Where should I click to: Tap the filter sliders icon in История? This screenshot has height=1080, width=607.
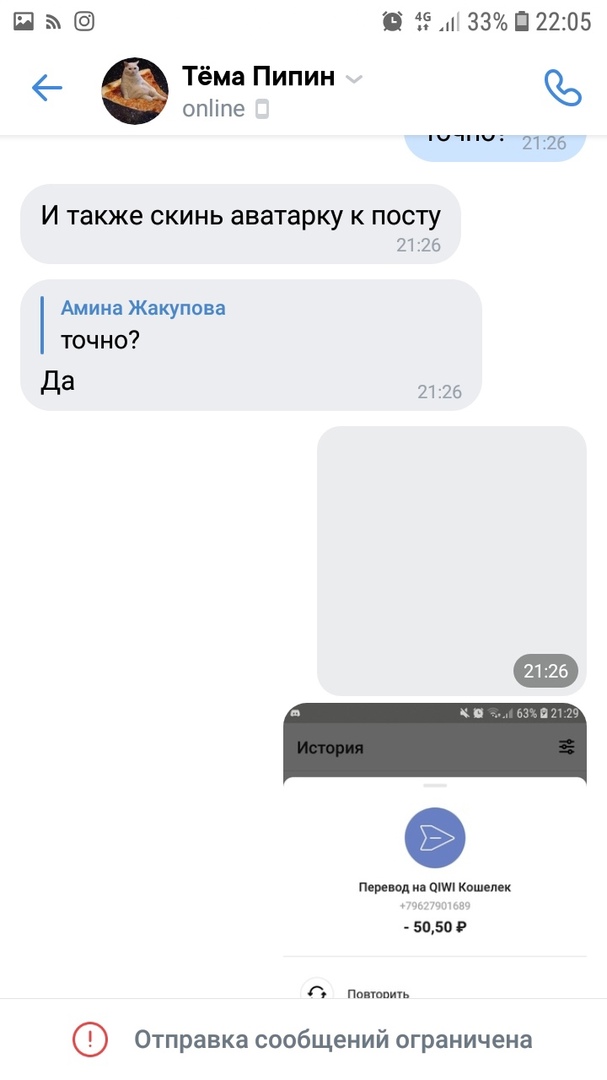coord(566,747)
